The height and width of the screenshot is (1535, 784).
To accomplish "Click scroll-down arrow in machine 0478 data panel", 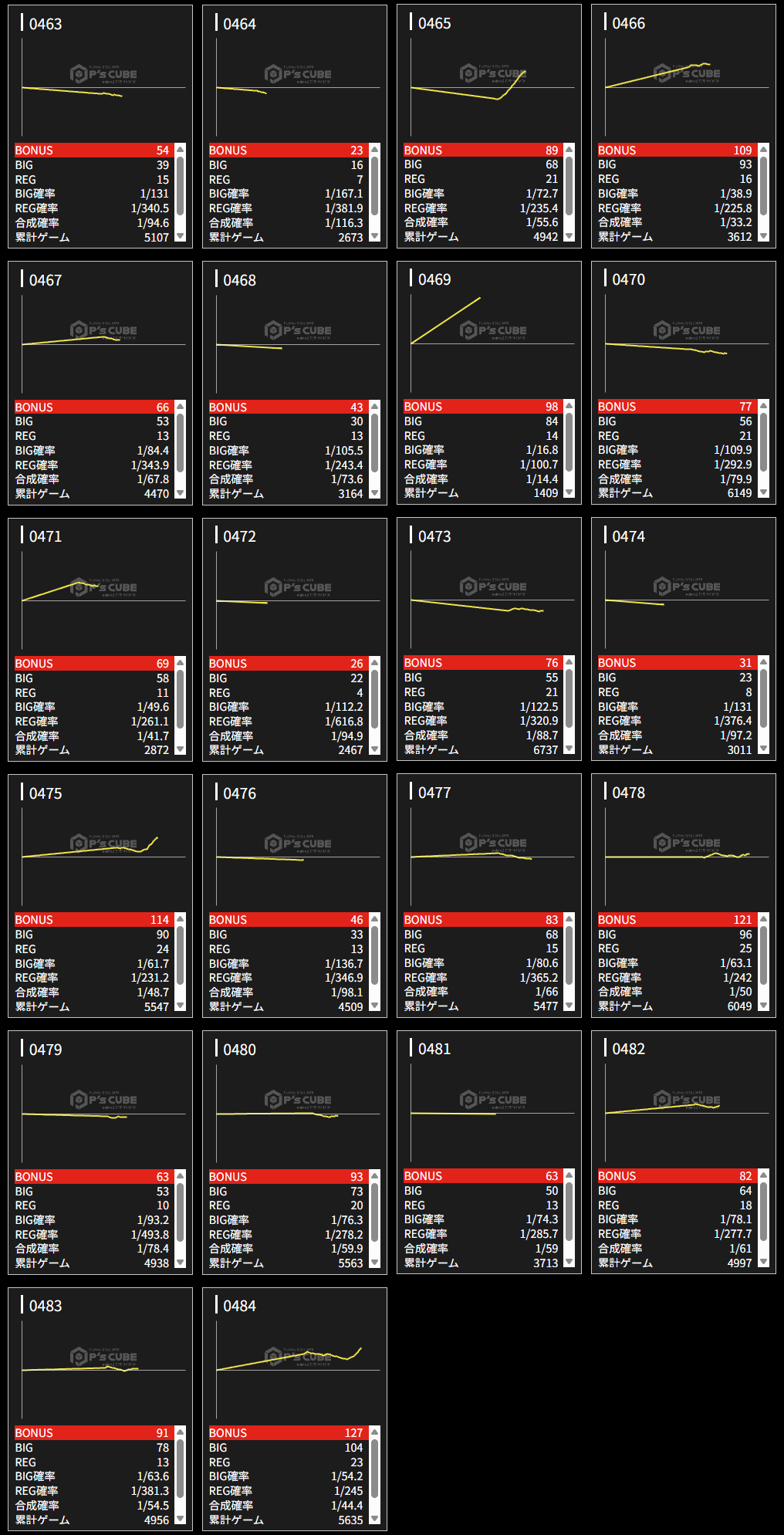I will [x=763, y=1006].
